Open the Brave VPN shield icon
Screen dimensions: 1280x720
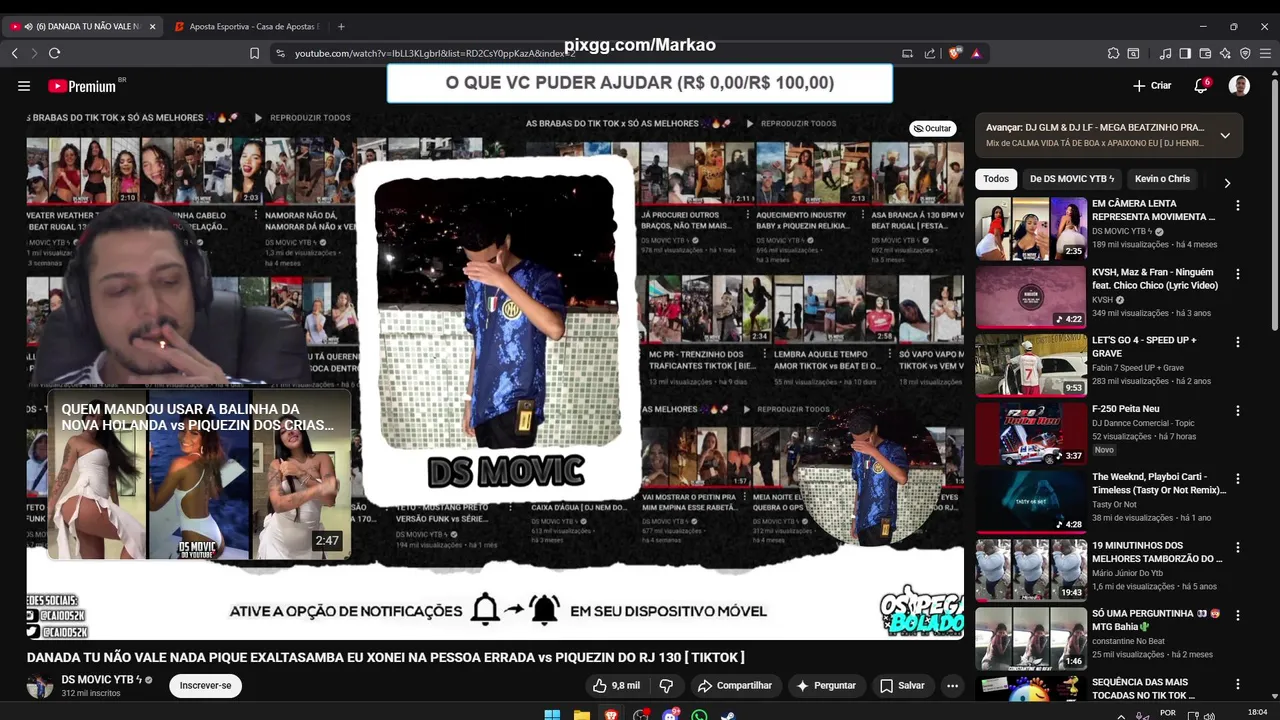tap(1245, 53)
